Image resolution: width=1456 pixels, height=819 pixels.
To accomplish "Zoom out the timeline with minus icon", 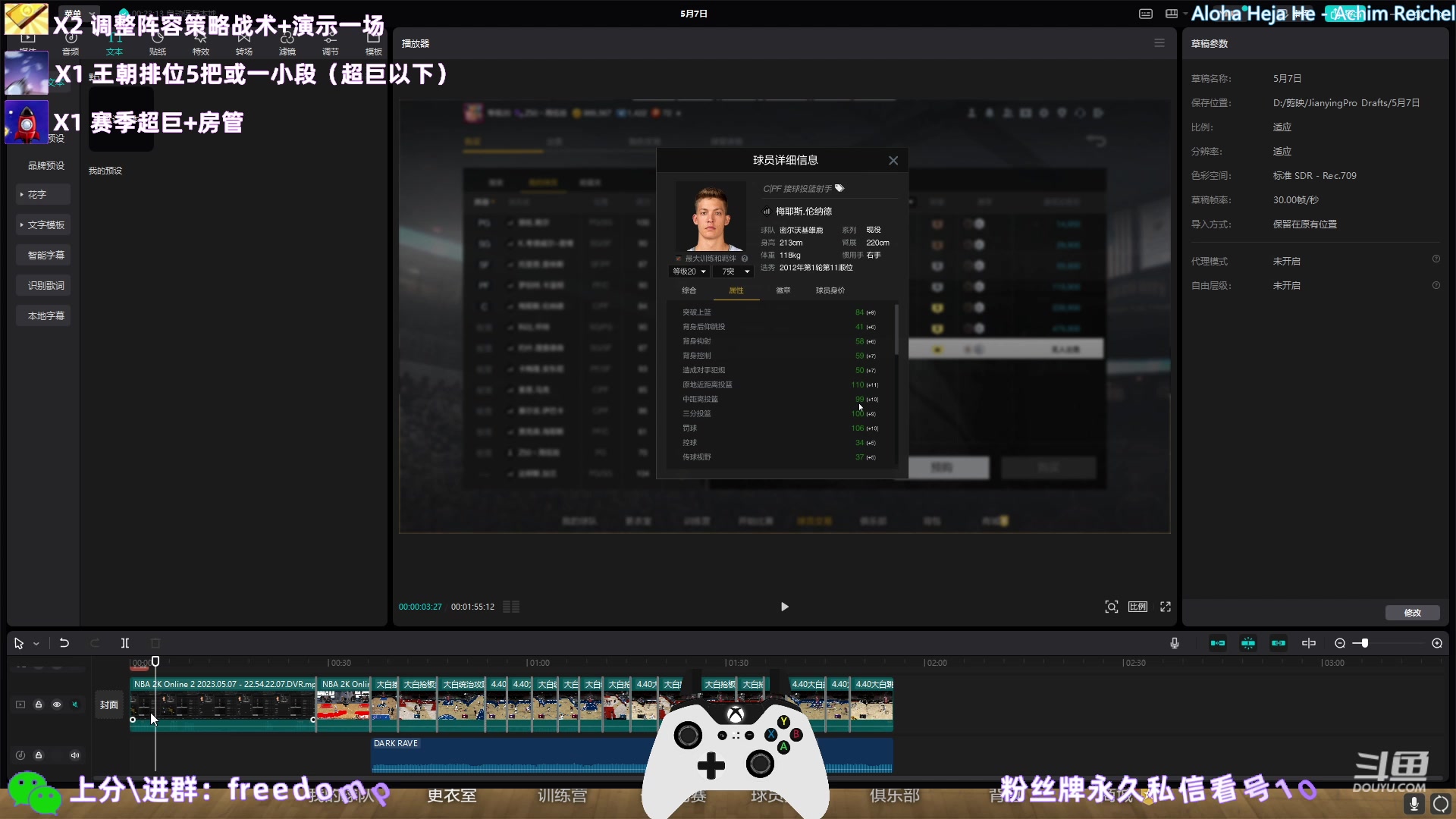I will coord(1340,643).
